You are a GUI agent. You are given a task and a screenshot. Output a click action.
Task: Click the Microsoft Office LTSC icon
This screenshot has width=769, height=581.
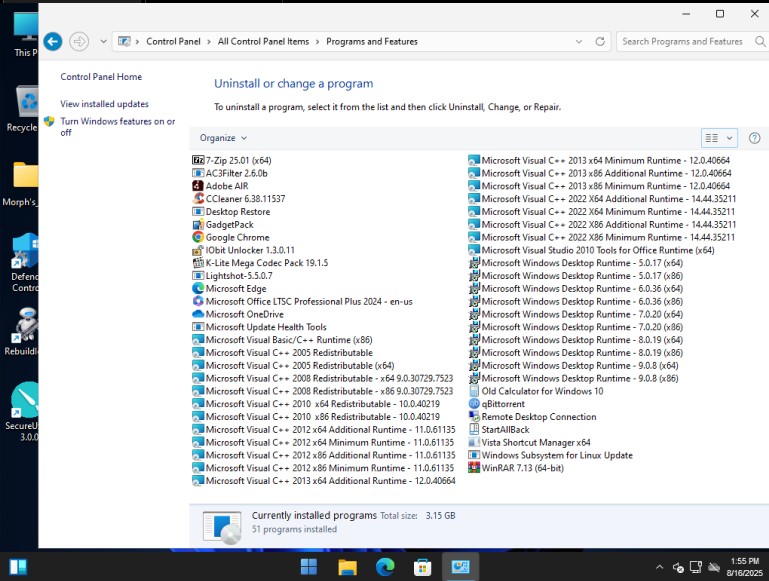click(x=198, y=301)
